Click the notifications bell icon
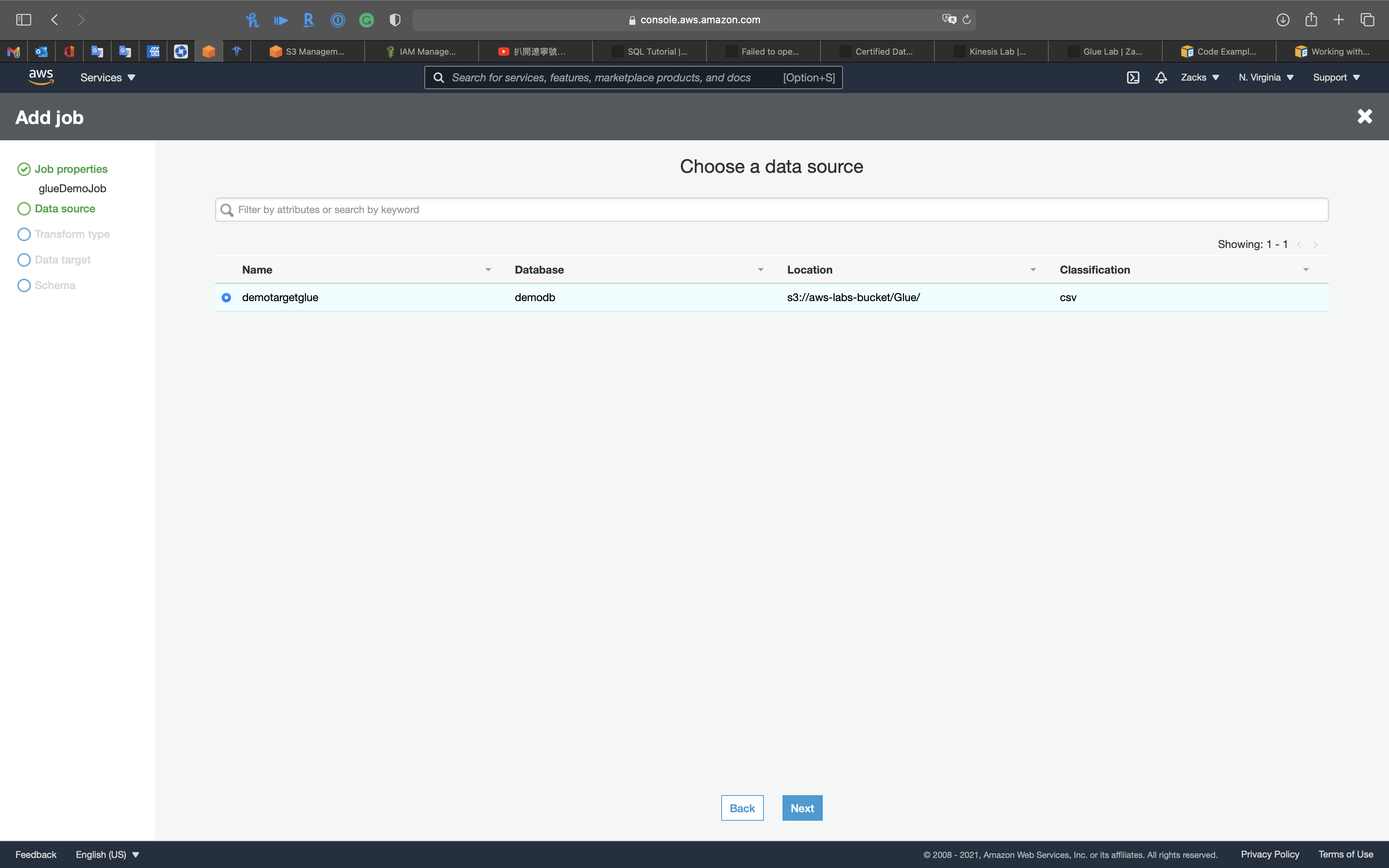This screenshot has width=1389, height=868. pyautogui.click(x=1161, y=77)
